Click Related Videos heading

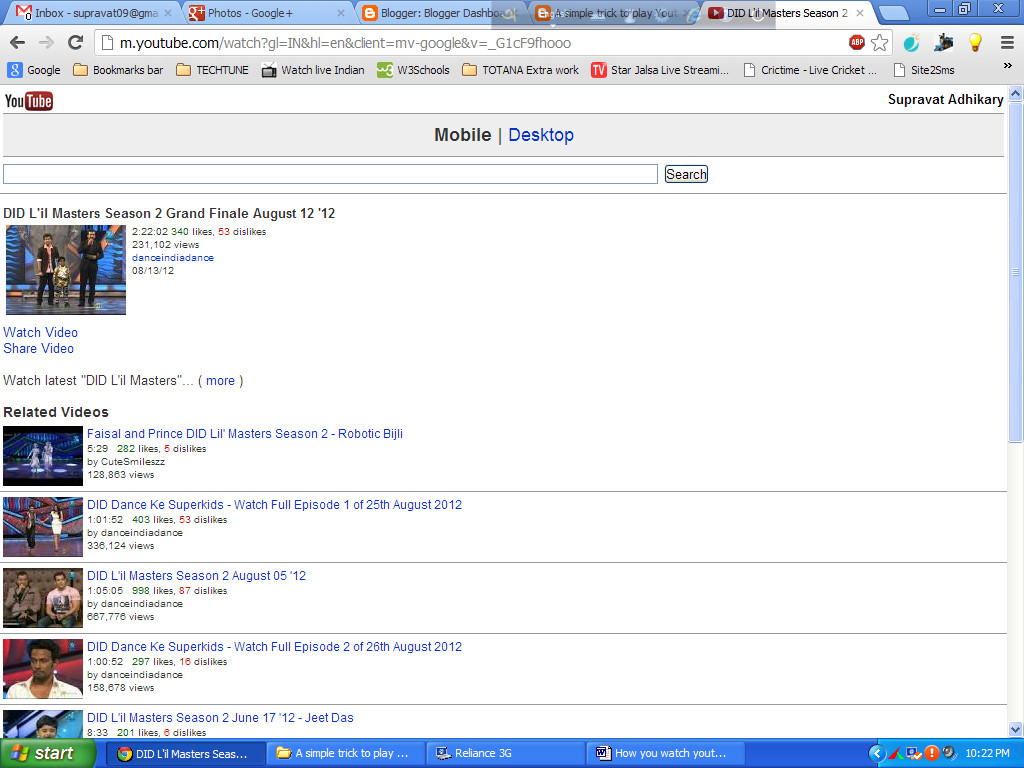click(x=56, y=412)
